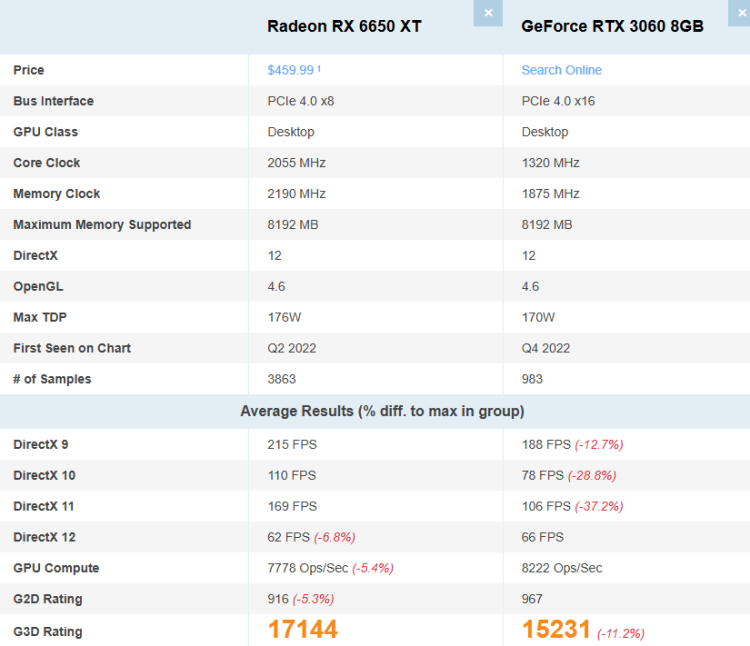
Task: Select the 176W TDP value
Action: point(284,317)
